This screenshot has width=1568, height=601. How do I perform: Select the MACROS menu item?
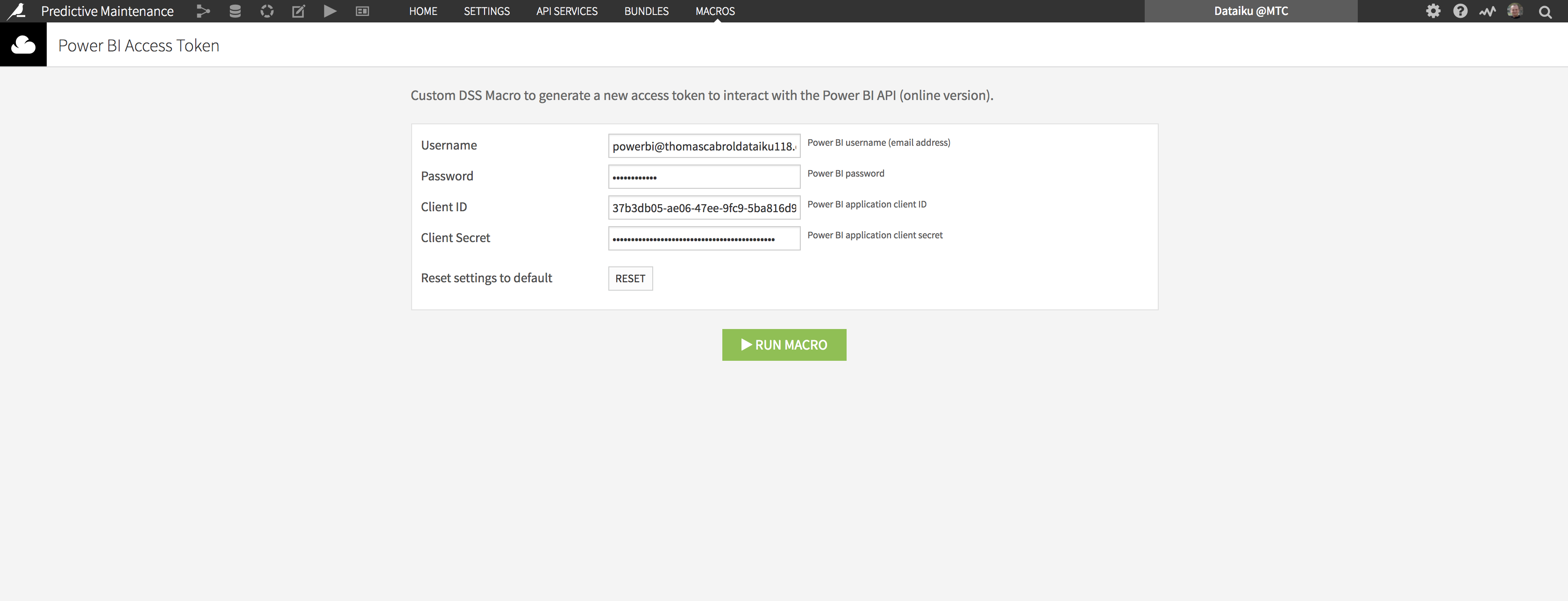(715, 11)
